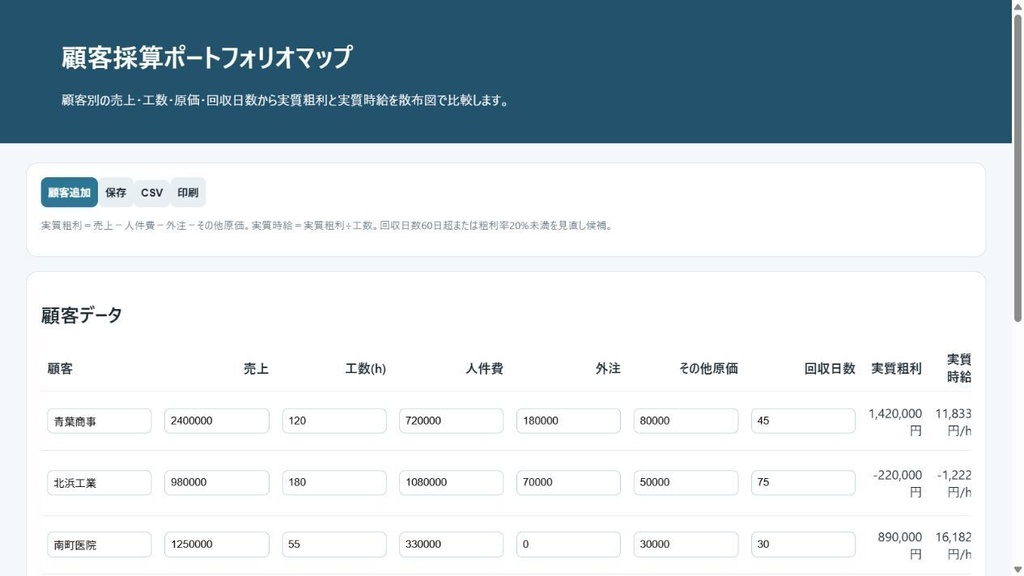This screenshot has height=576, width=1024.
Task: Click the 顧客採算ポートフォリオマップ page title
Action: 207,57
